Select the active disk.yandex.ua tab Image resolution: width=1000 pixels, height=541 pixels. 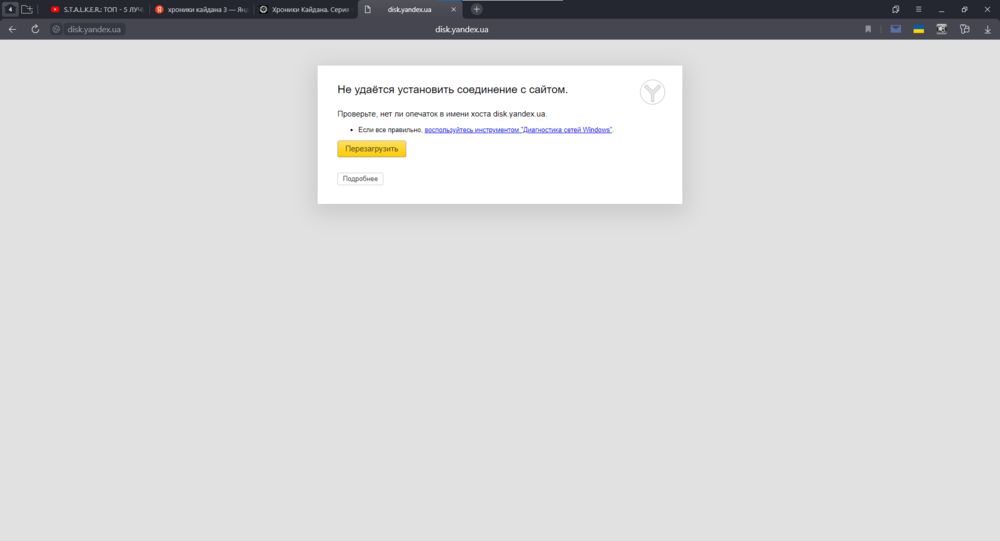coord(409,10)
